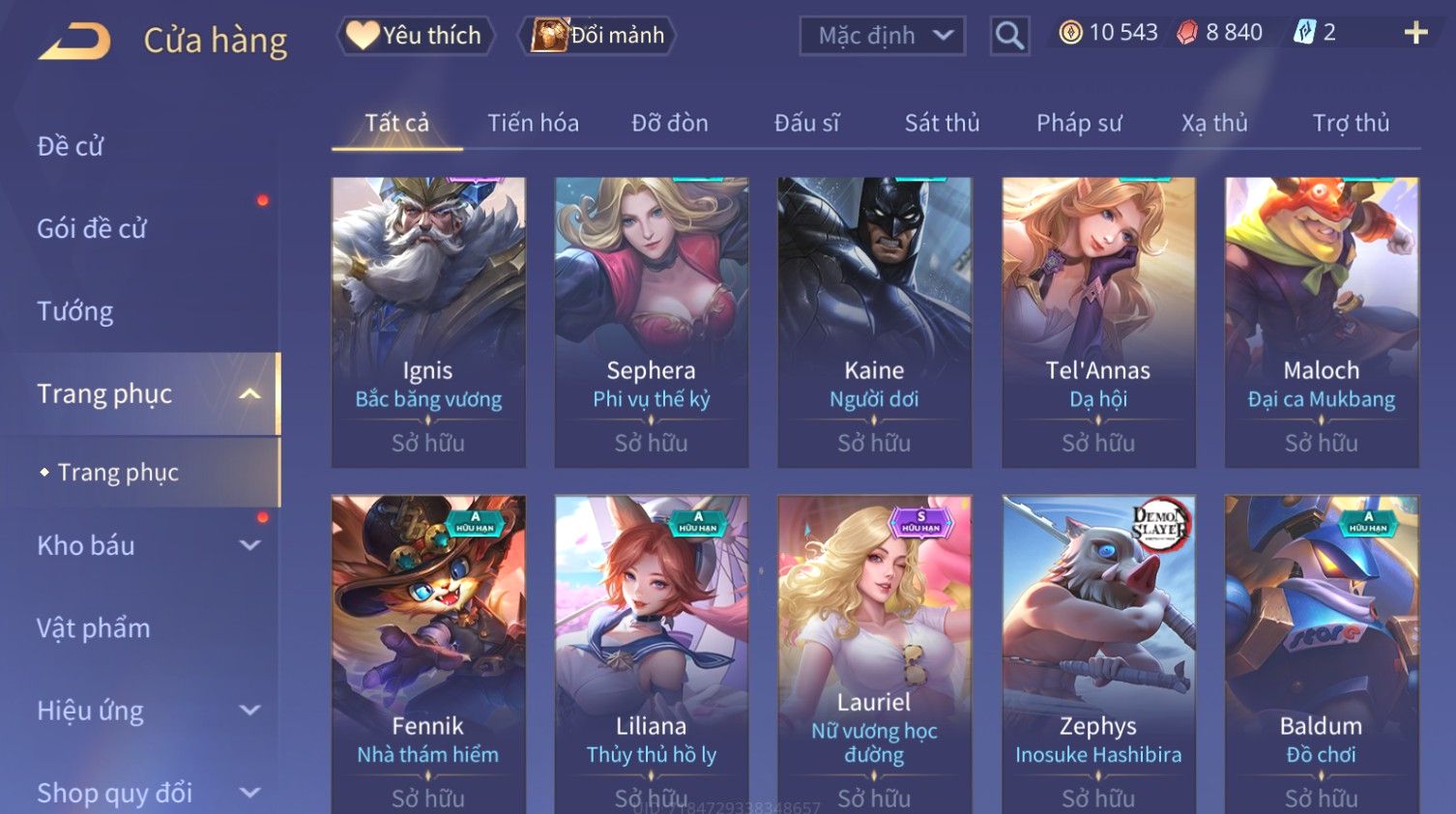Select the Zephys Inosuke Hashibira skin card
The image size is (1456, 814).
tap(1098, 654)
